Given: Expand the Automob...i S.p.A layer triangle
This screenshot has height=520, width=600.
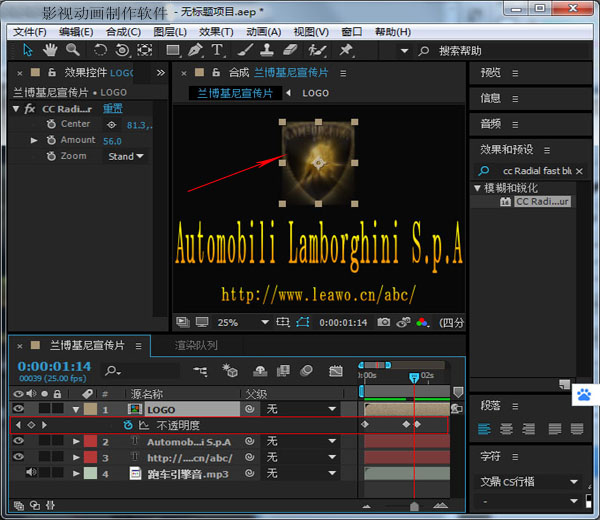Looking at the screenshot, I should [x=76, y=442].
